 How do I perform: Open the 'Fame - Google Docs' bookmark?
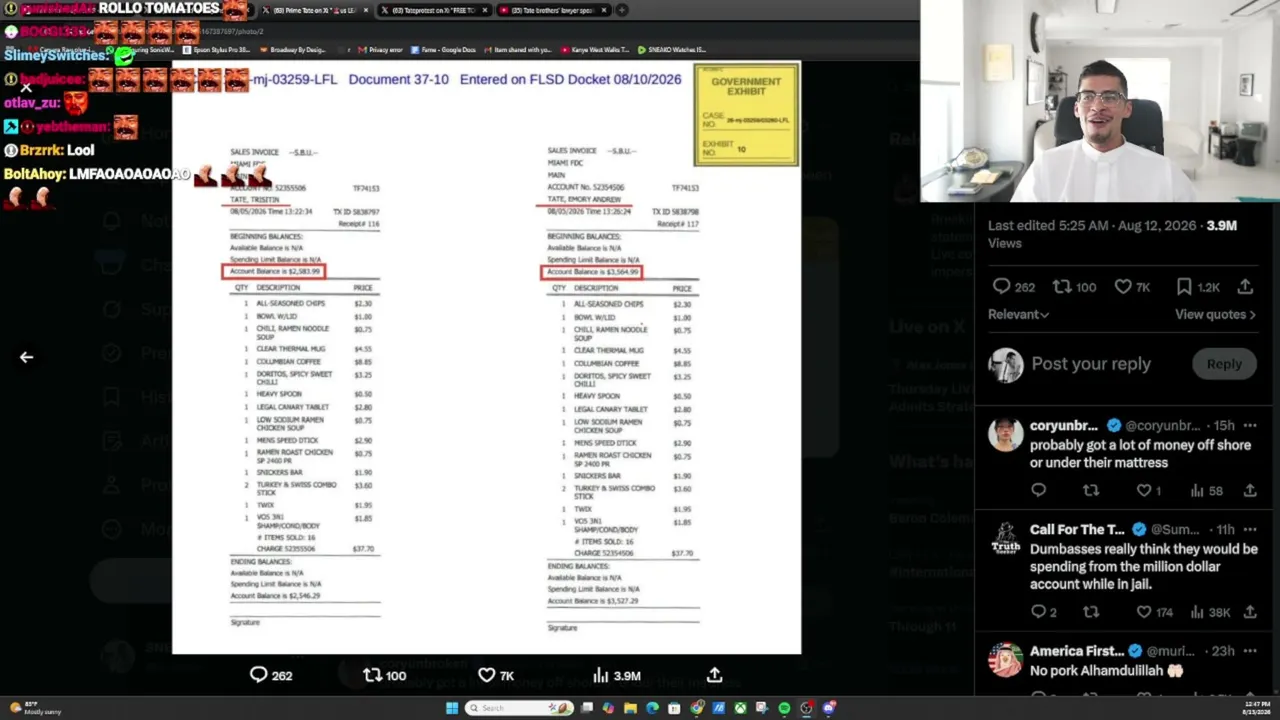click(444, 50)
